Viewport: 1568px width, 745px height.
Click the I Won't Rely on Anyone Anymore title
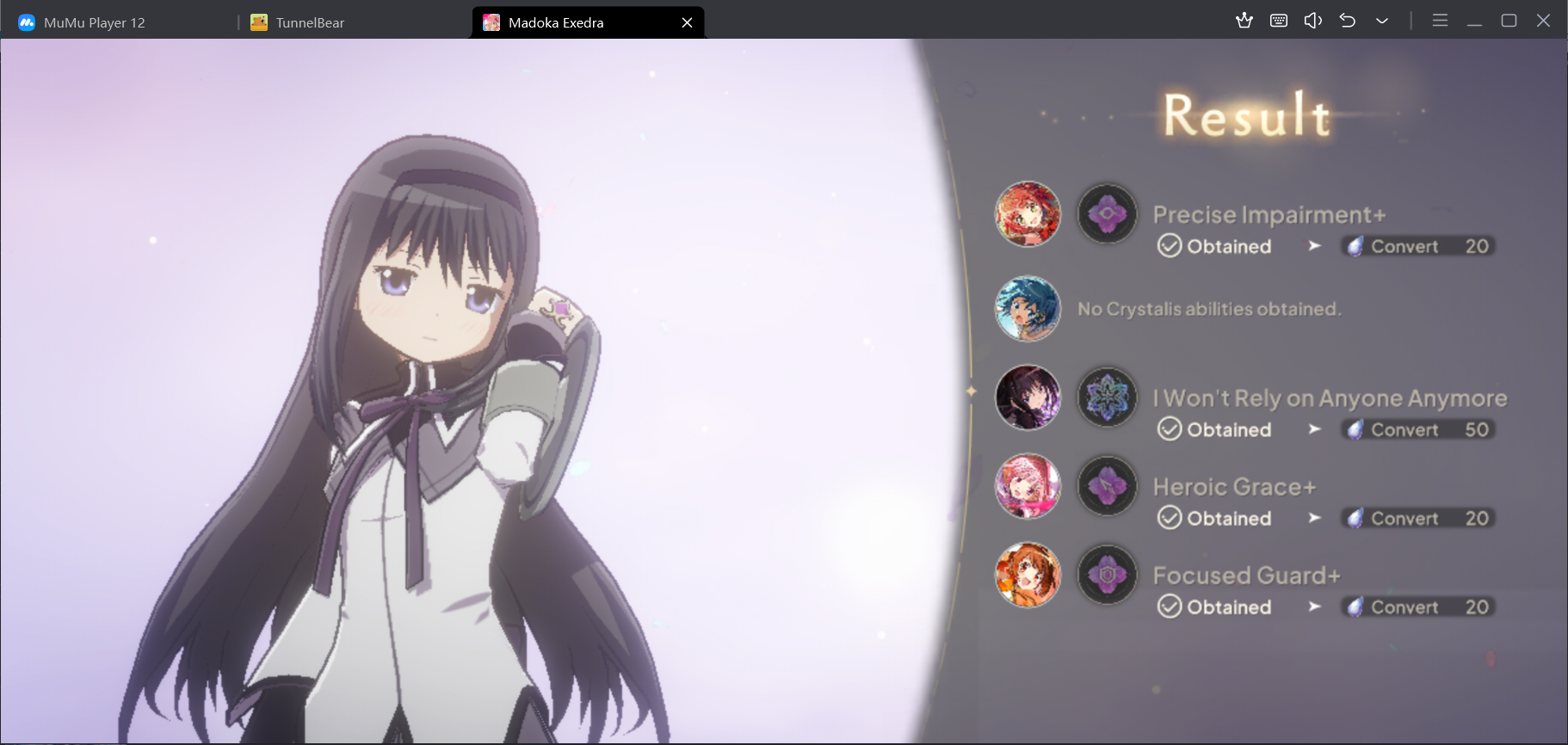point(1330,398)
